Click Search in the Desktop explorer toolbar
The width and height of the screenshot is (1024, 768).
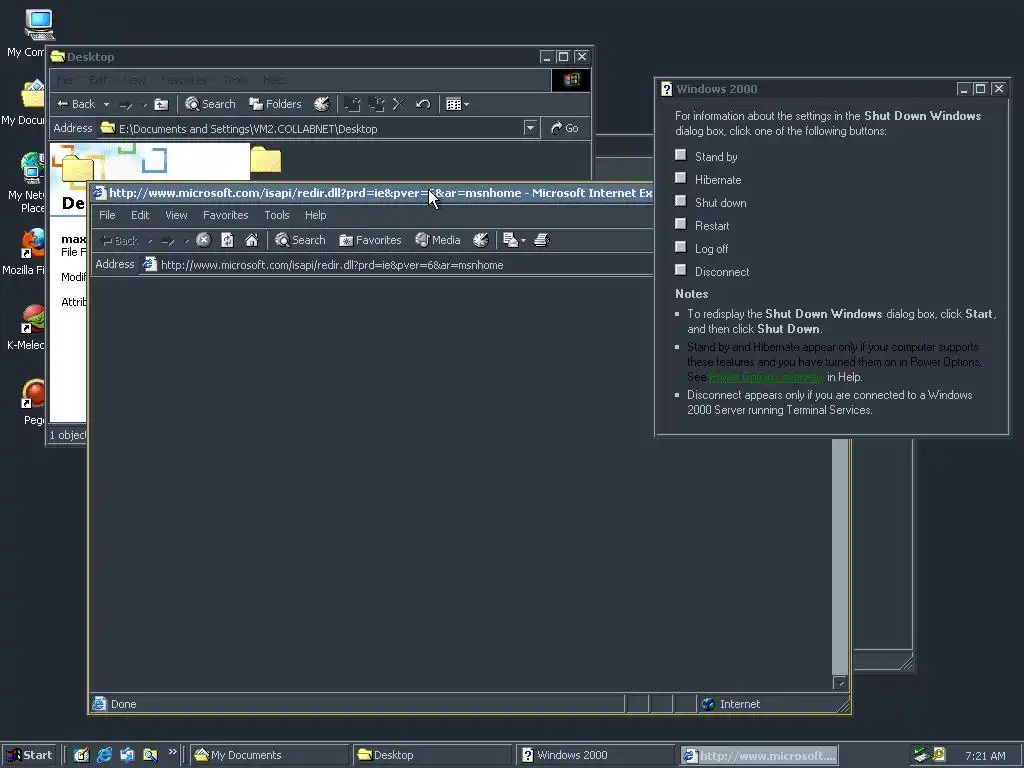point(210,104)
